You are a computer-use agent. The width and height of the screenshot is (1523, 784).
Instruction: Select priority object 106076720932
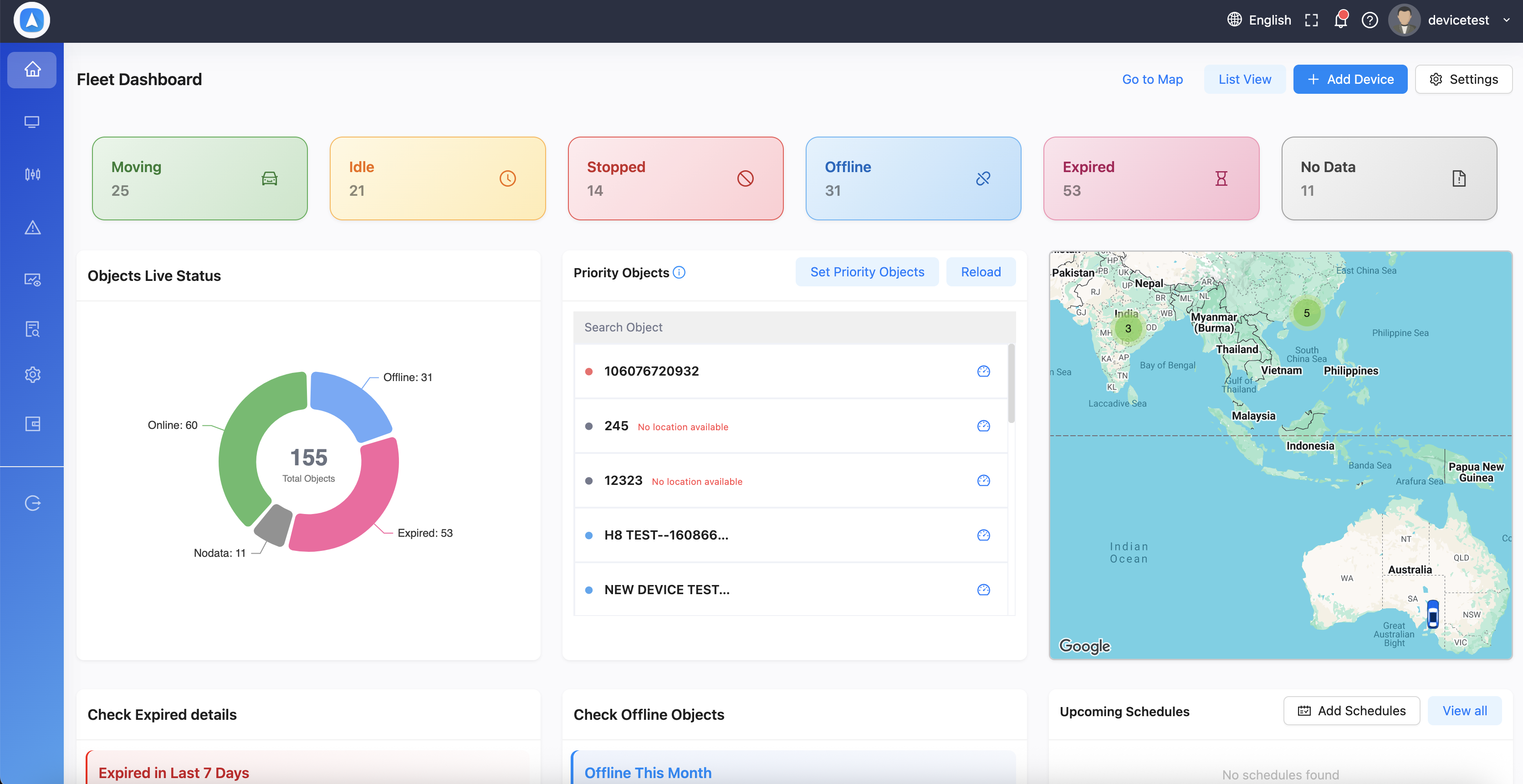coord(791,371)
